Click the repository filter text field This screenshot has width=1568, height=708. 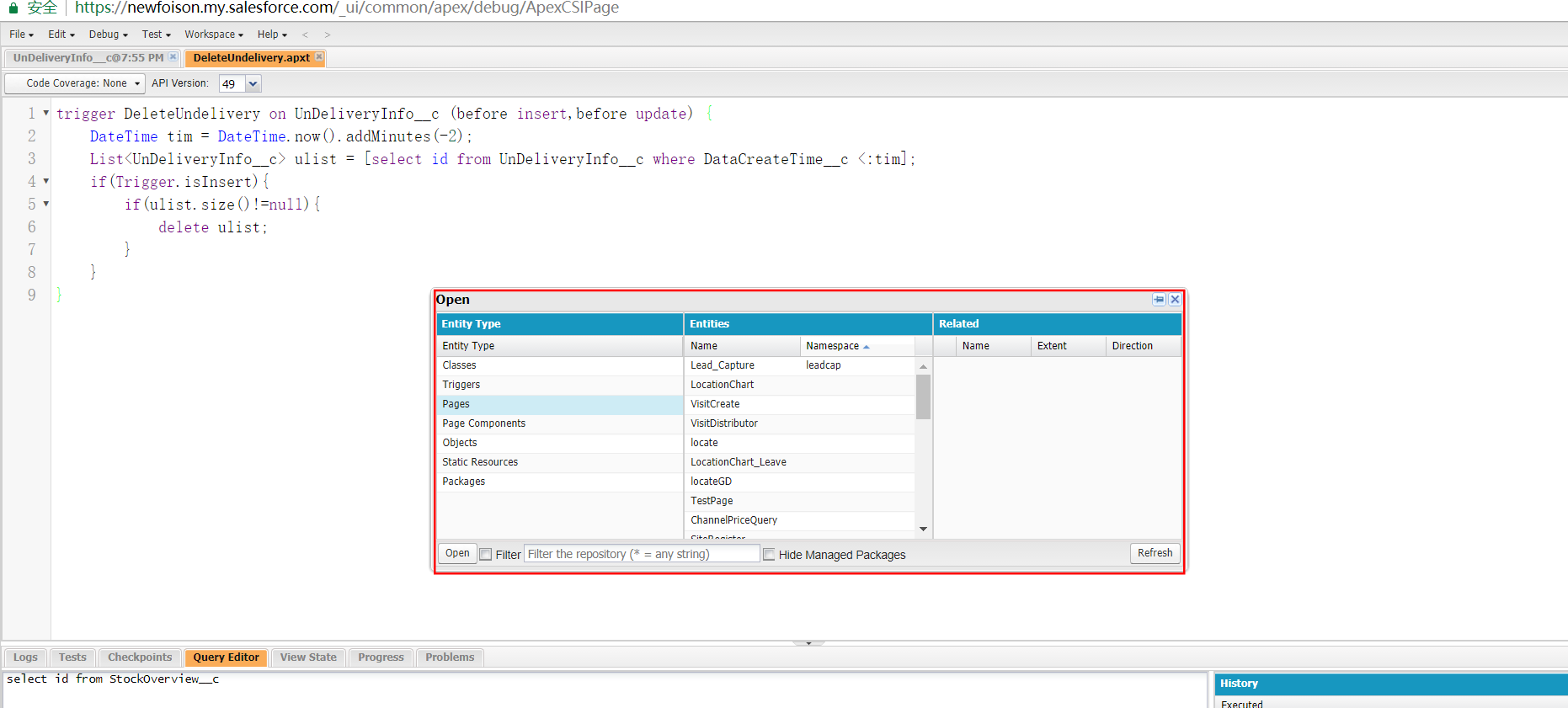642,554
